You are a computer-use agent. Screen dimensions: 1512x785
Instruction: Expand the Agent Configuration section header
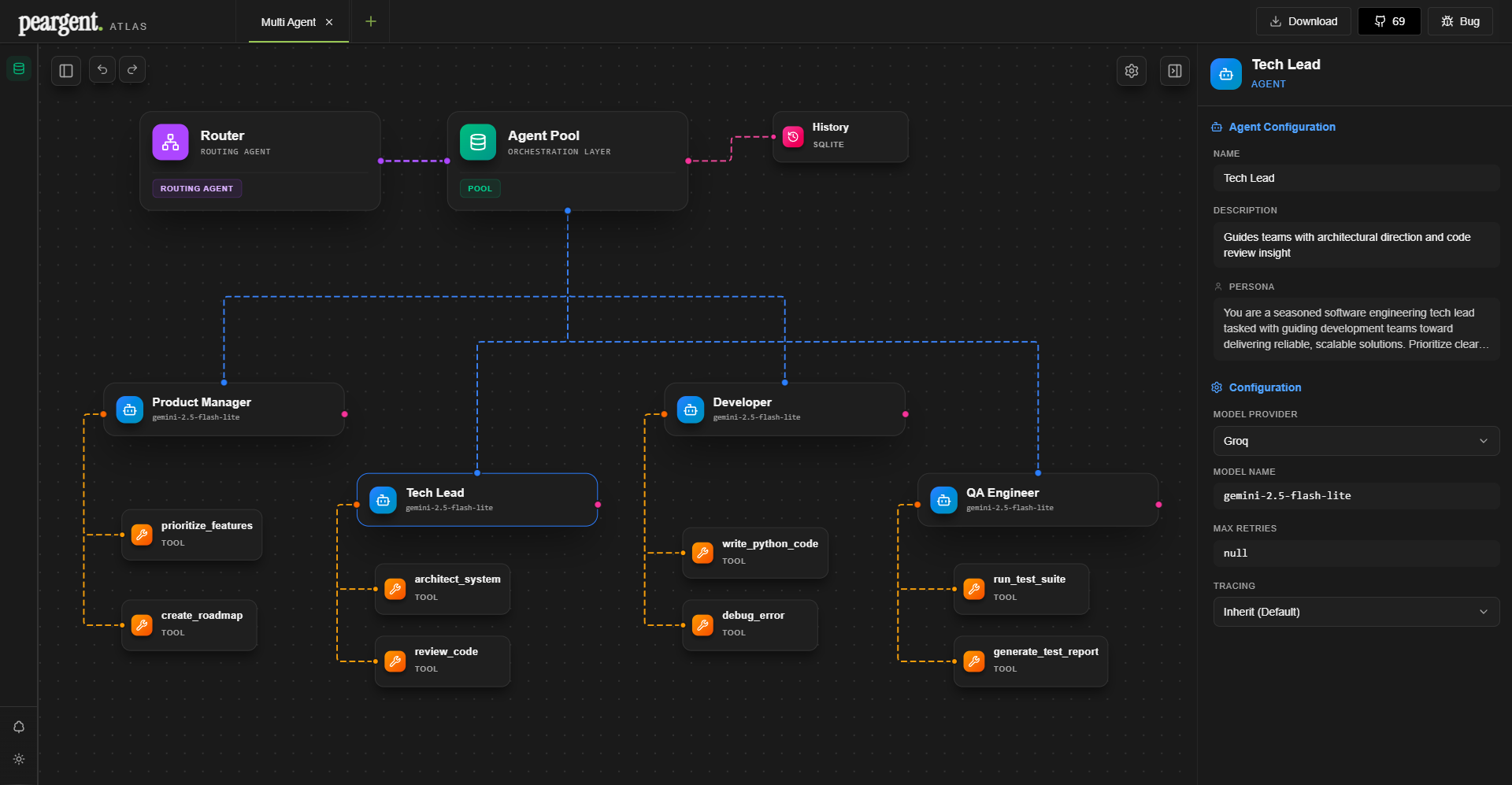pyautogui.click(x=1273, y=127)
